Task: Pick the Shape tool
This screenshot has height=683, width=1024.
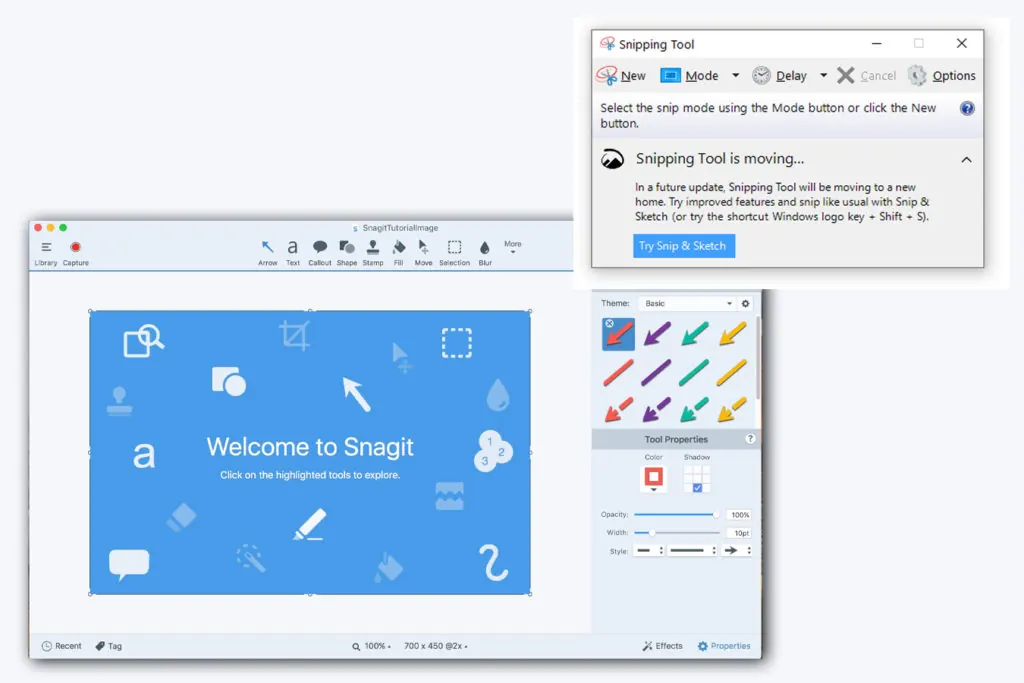Action: click(347, 252)
